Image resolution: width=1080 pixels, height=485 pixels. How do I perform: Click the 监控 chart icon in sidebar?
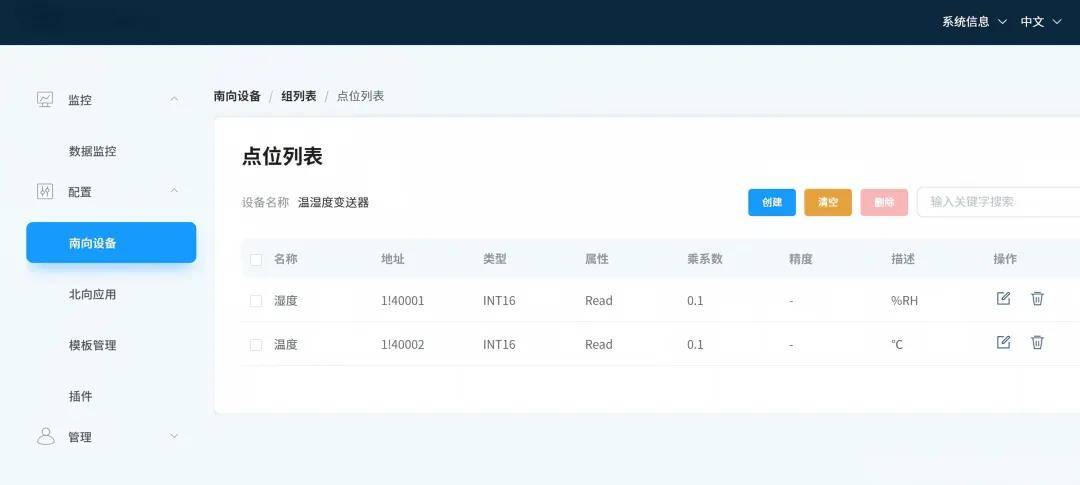pyautogui.click(x=45, y=99)
